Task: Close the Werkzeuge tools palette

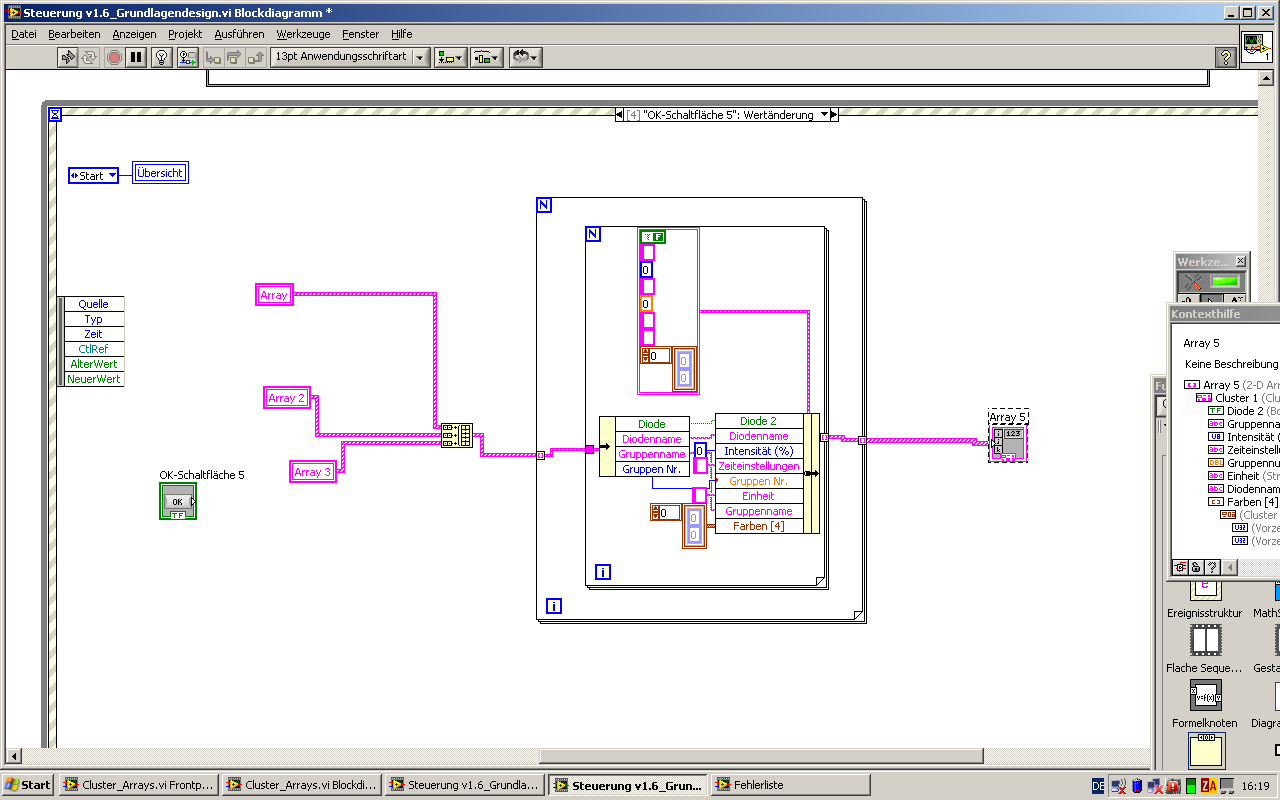Action: (1240, 261)
